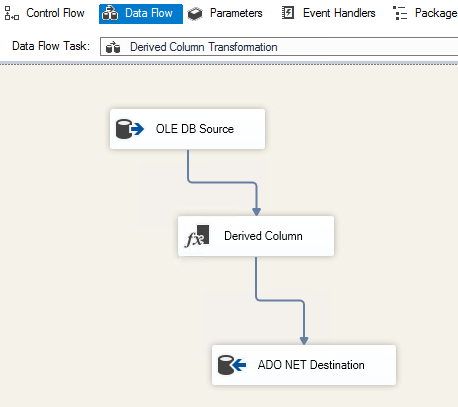Select the OLE DB Source component
The height and width of the screenshot is (407, 458).
coord(188,129)
